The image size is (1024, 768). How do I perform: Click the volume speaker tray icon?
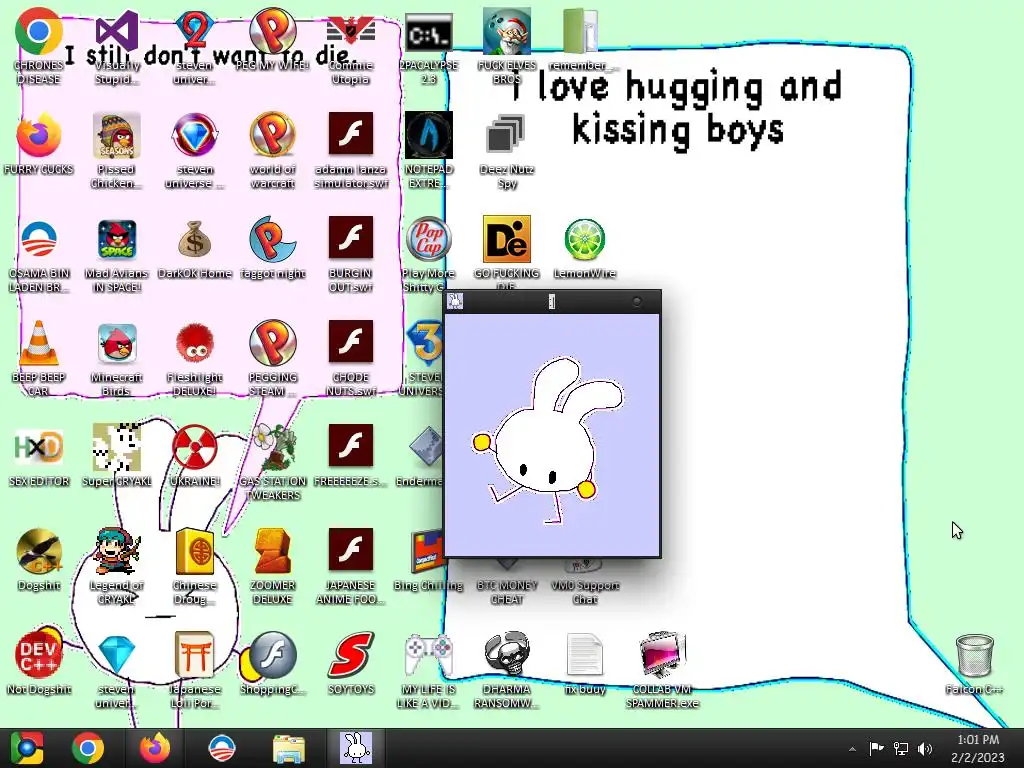point(925,749)
